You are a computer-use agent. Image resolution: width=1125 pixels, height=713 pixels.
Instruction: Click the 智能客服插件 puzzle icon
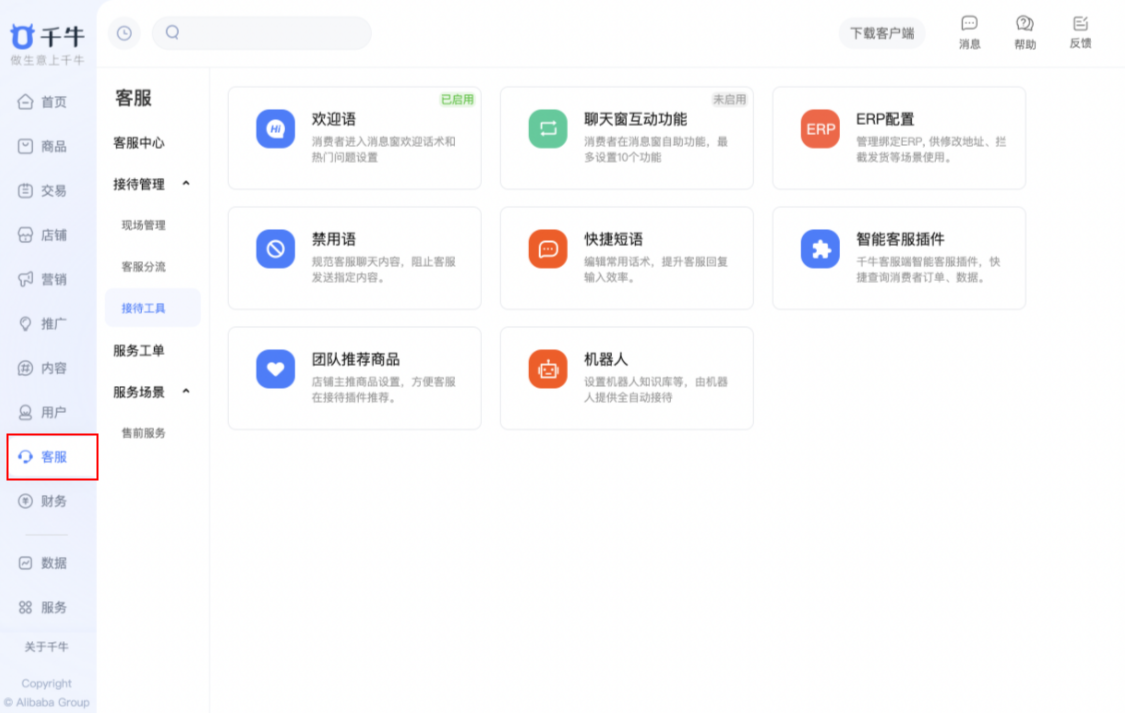(820, 249)
